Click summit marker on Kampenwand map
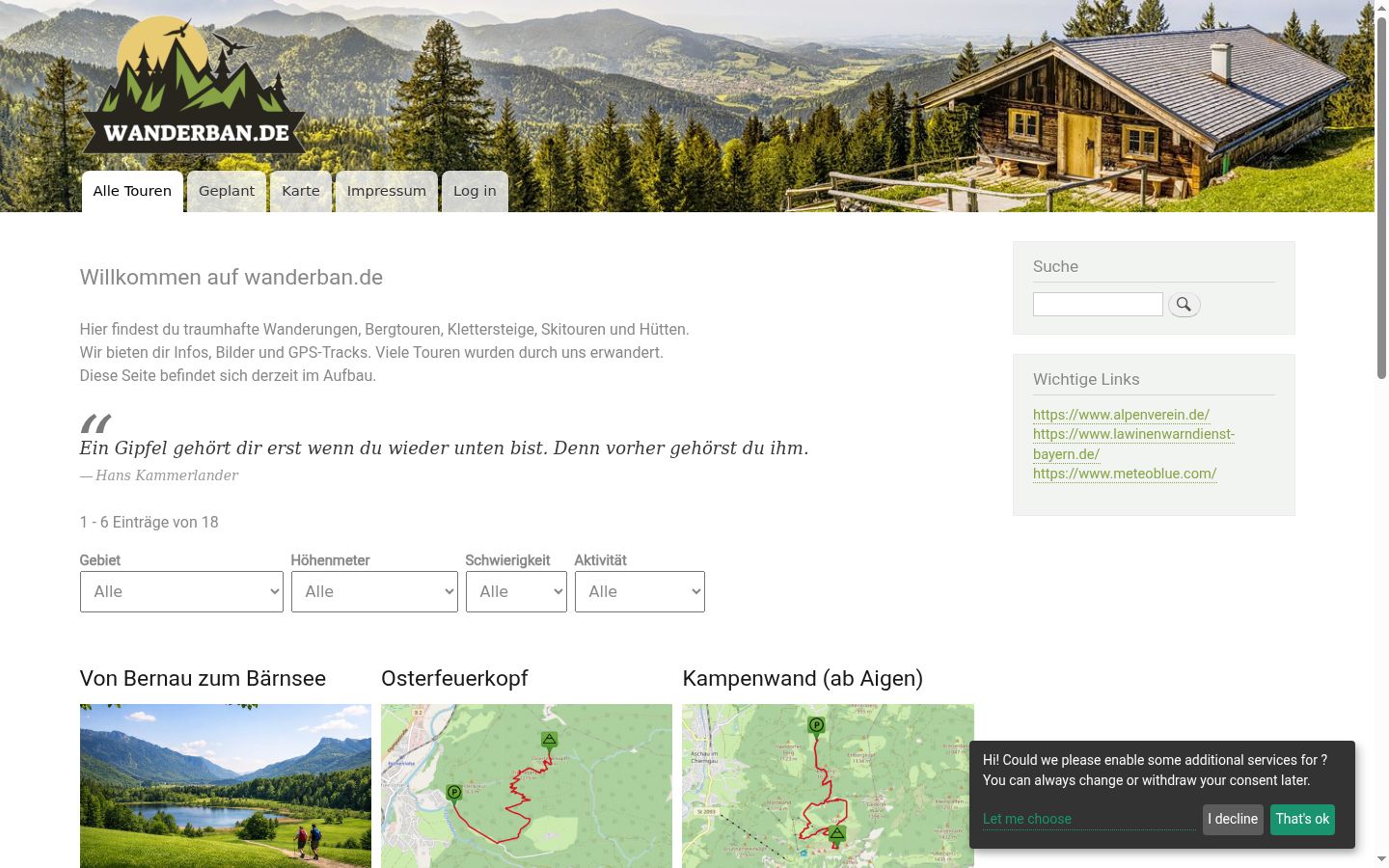 pyautogui.click(x=837, y=834)
